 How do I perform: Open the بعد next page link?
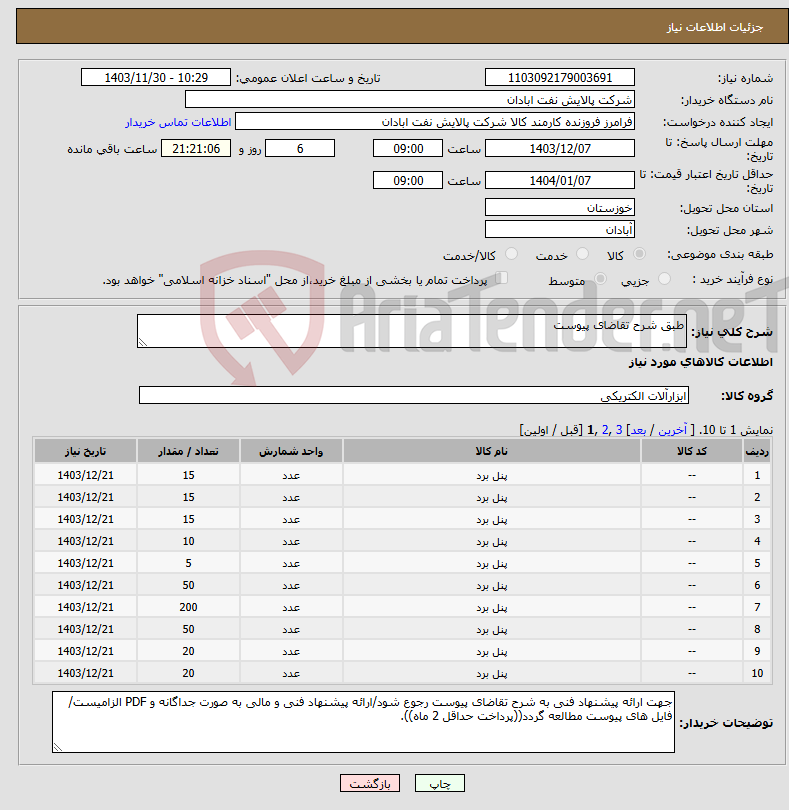(x=638, y=430)
